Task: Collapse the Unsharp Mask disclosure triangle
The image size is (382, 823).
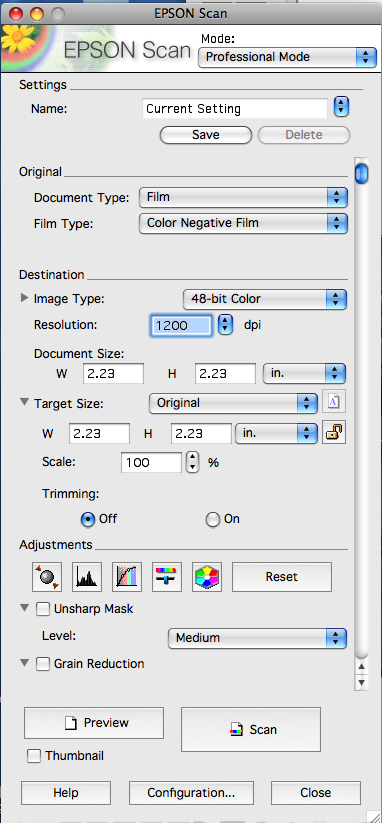Action: (x=24, y=608)
